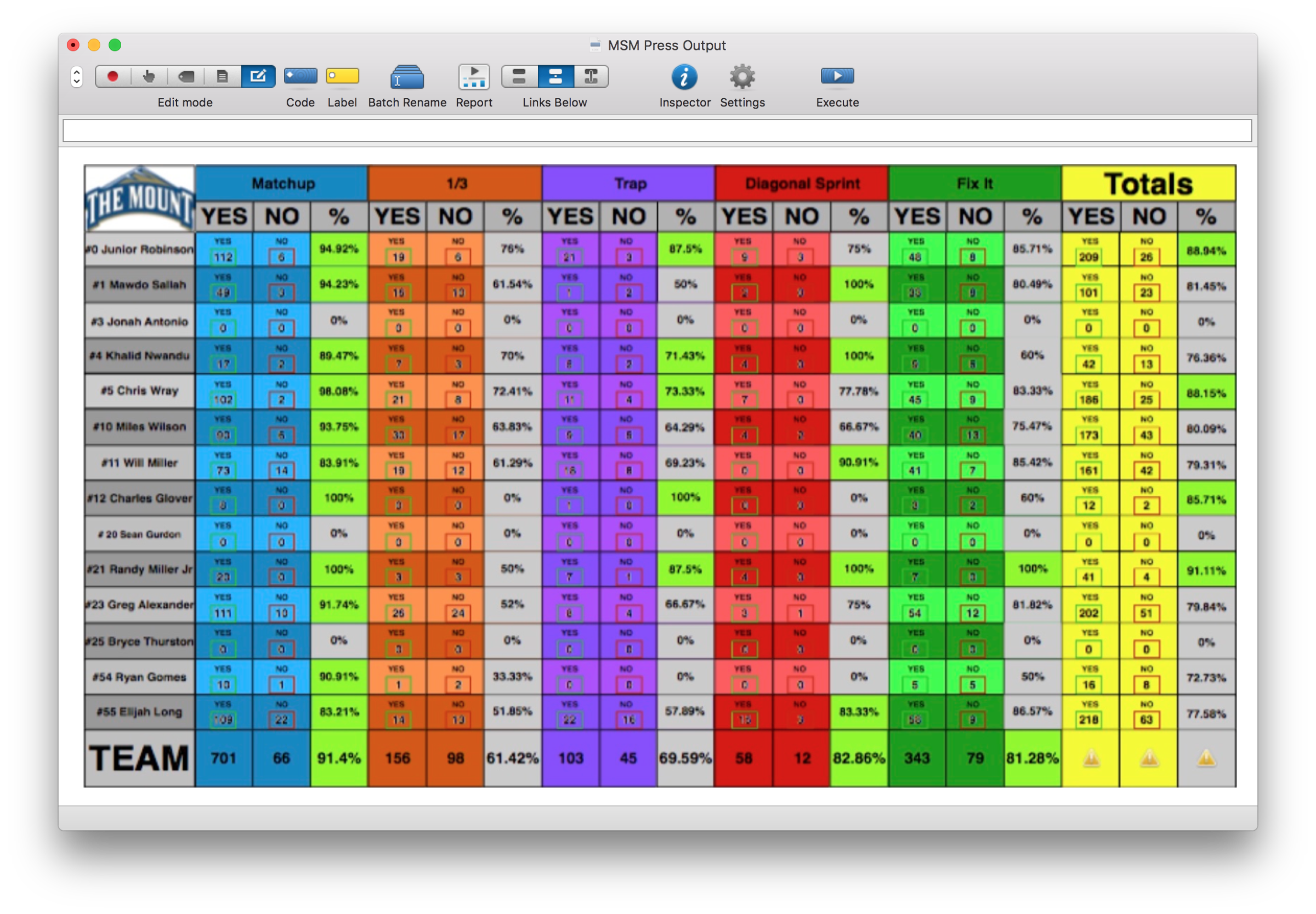Click the empty text field below toolbar
1316x914 pixels.
tap(657, 130)
